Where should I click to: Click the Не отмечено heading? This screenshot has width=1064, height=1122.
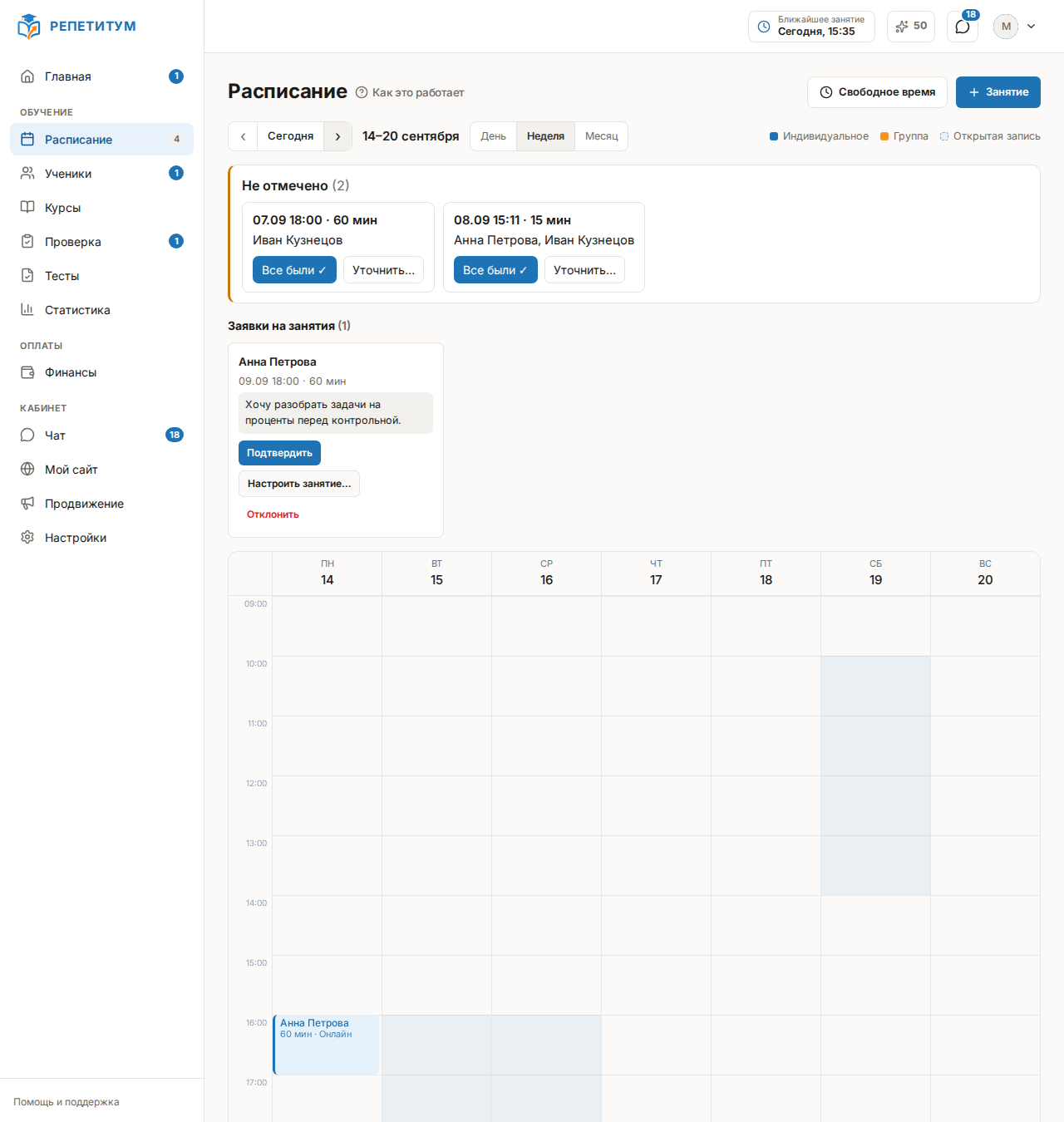tap(295, 185)
